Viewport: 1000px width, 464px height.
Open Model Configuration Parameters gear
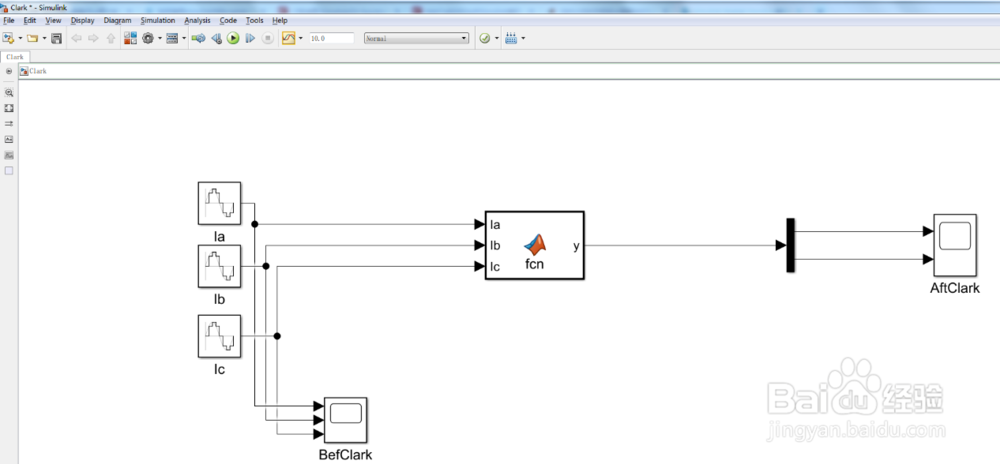pos(148,38)
